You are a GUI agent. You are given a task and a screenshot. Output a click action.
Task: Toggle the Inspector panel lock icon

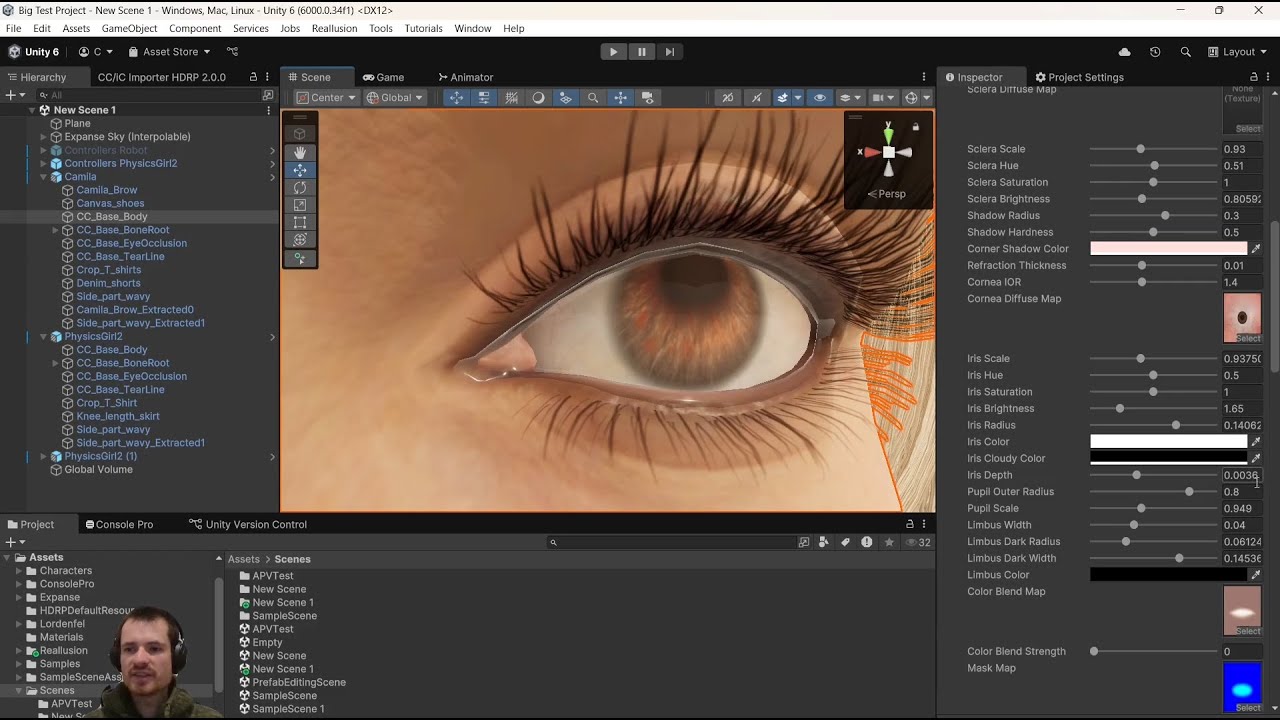(x=1254, y=77)
